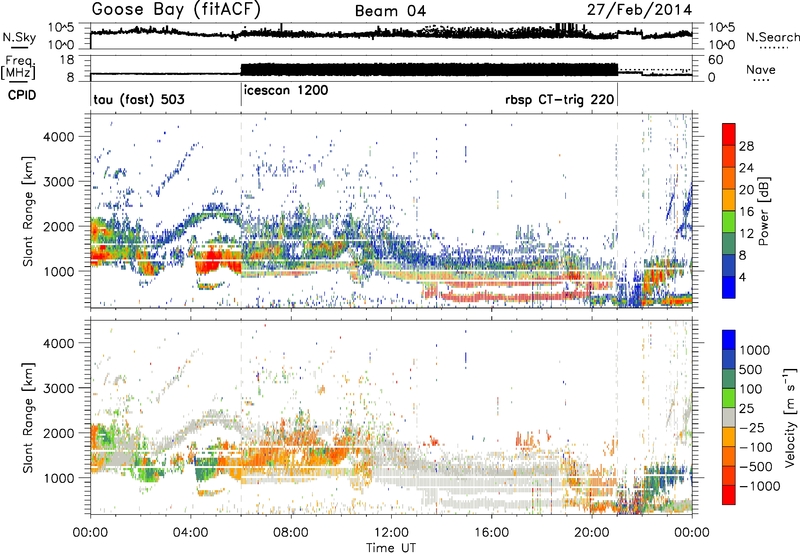Click the '60' Nave axis value
Screen dimensions: 800x554
tap(715, 60)
